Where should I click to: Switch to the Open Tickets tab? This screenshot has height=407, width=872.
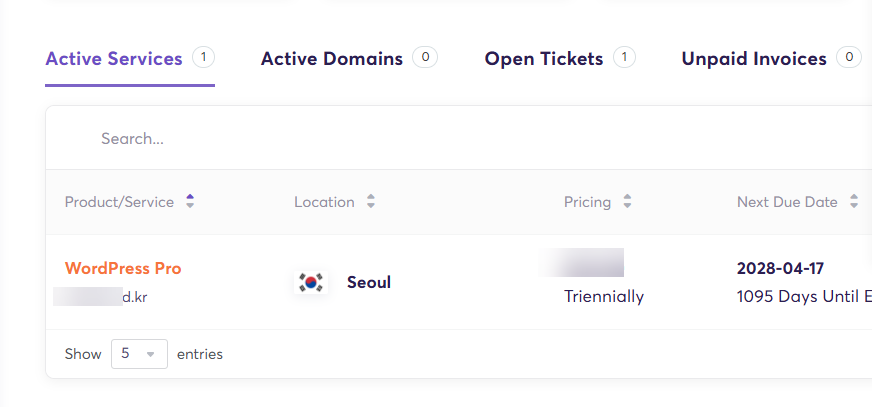click(544, 59)
